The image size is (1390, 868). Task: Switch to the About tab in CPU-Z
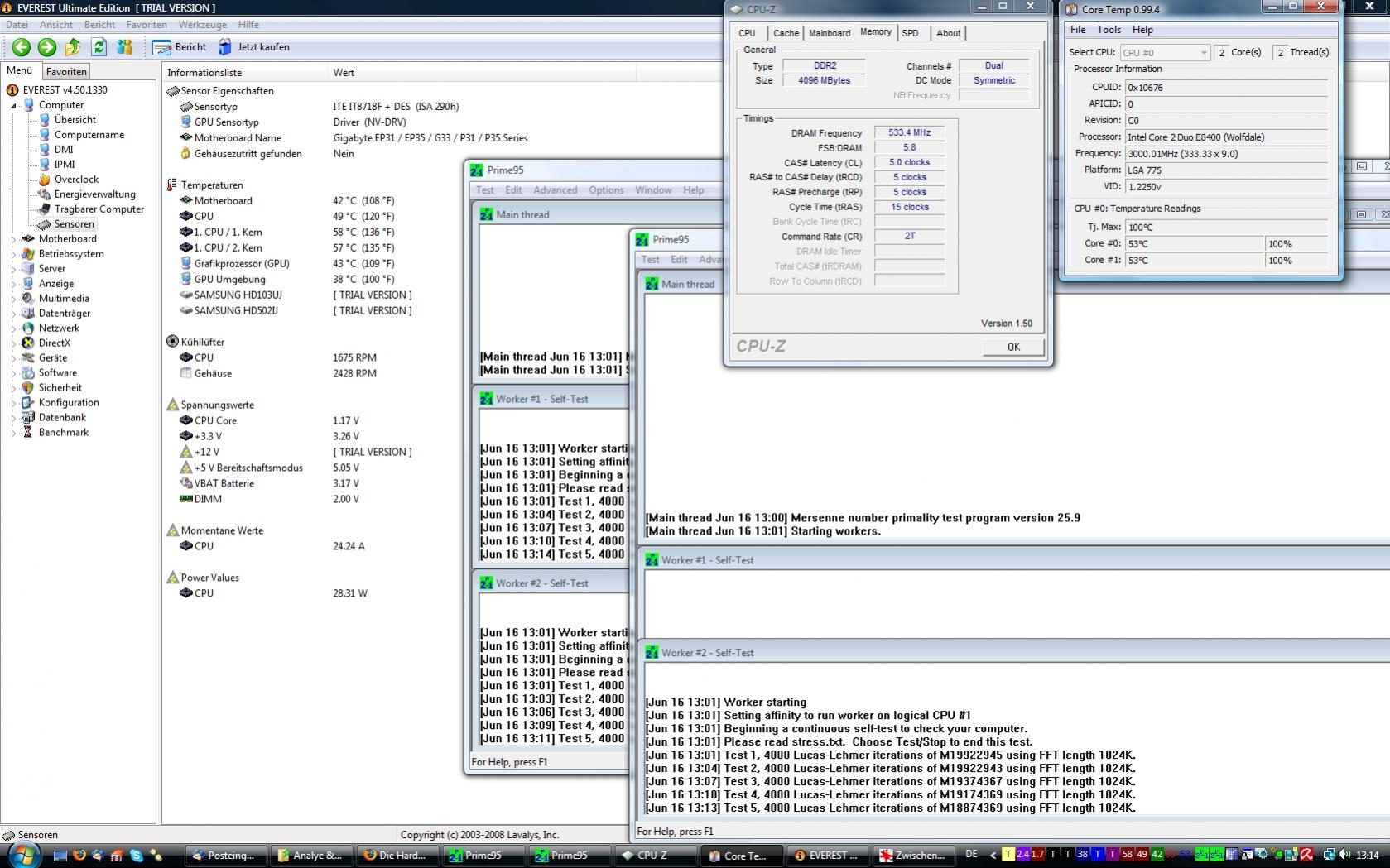(x=949, y=33)
